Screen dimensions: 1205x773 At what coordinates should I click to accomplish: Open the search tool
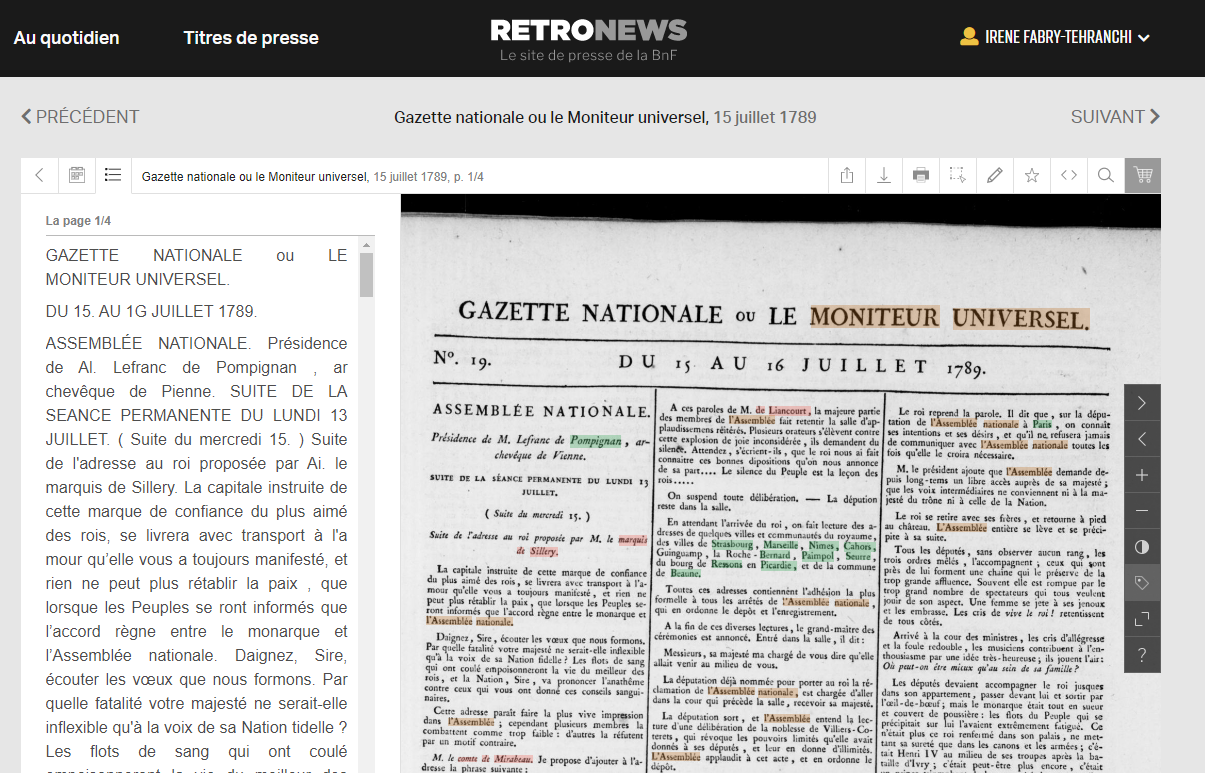point(1105,175)
